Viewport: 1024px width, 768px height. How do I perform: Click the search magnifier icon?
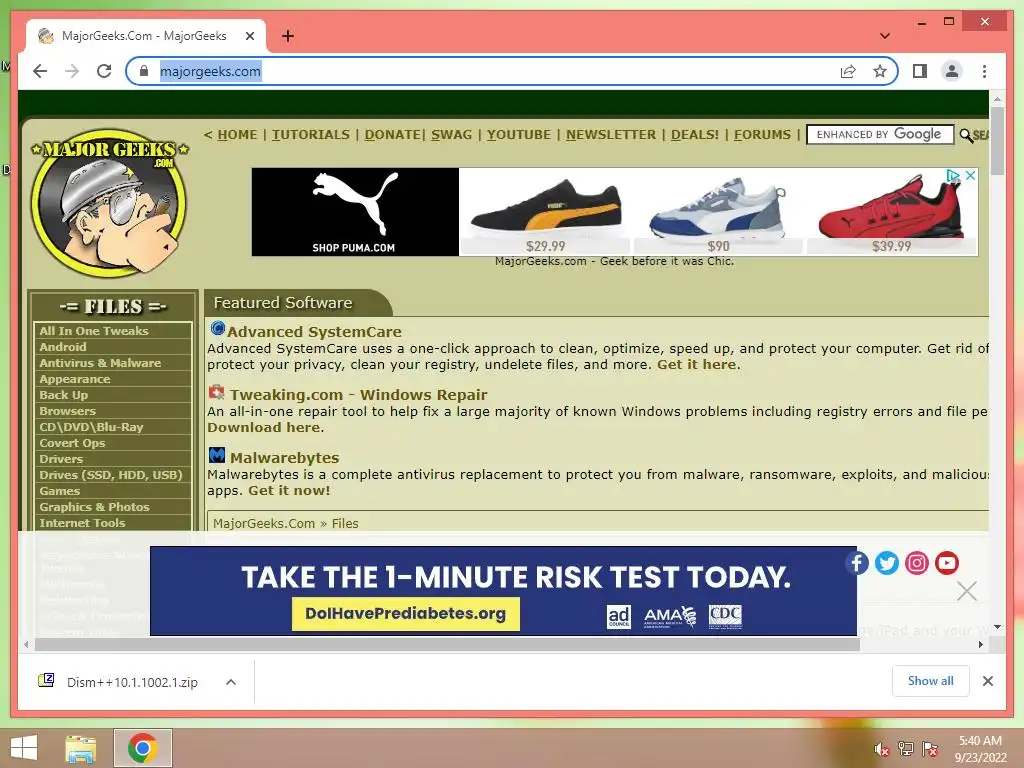(966, 135)
